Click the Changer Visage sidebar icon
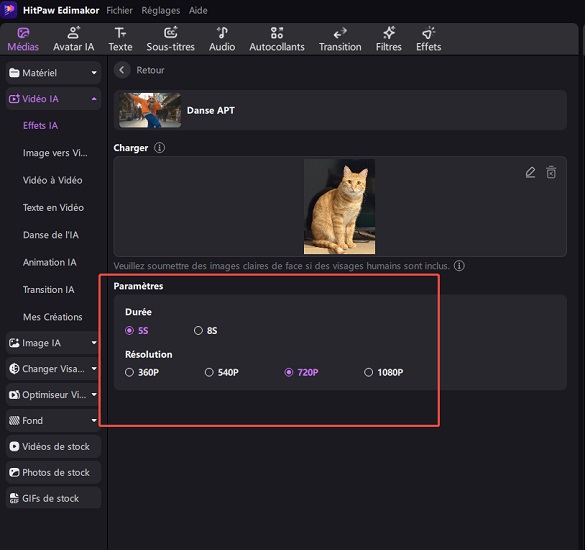The image size is (585, 550). tap(14, 369)
